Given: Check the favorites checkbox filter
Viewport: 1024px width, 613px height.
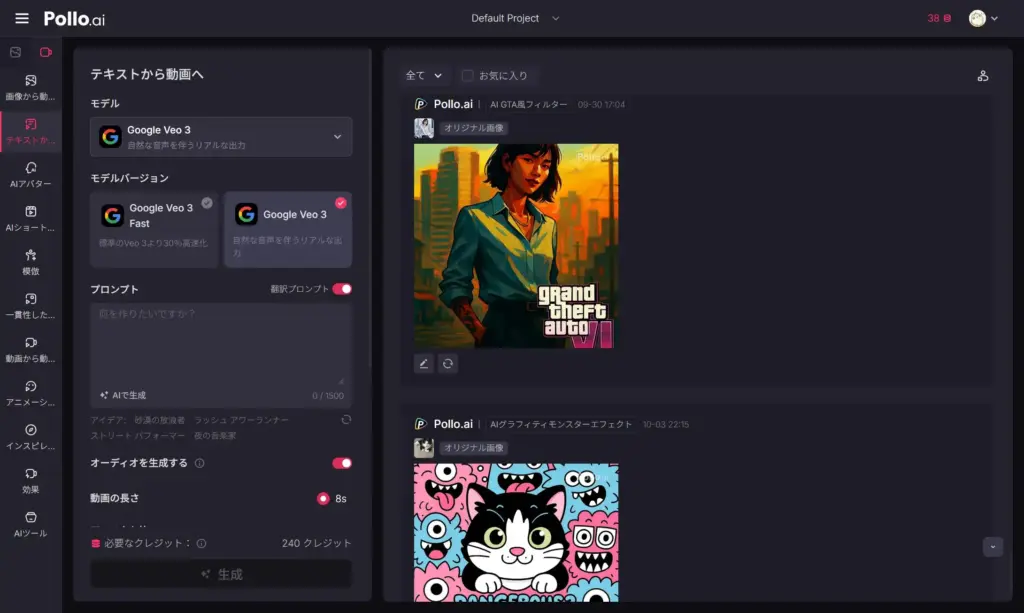Looking at the screenshot, I should click(x=467, y=76).
